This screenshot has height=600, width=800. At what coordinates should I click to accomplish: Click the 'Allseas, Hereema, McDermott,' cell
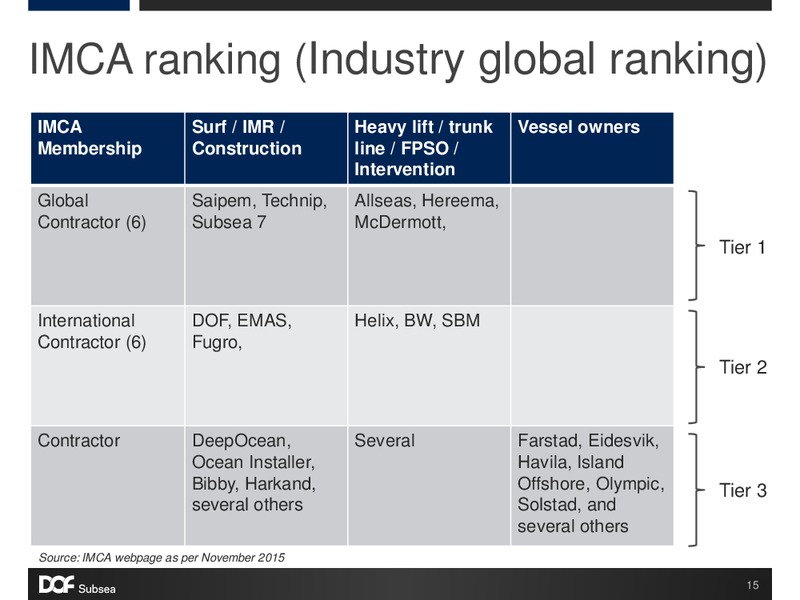point(429,245)
